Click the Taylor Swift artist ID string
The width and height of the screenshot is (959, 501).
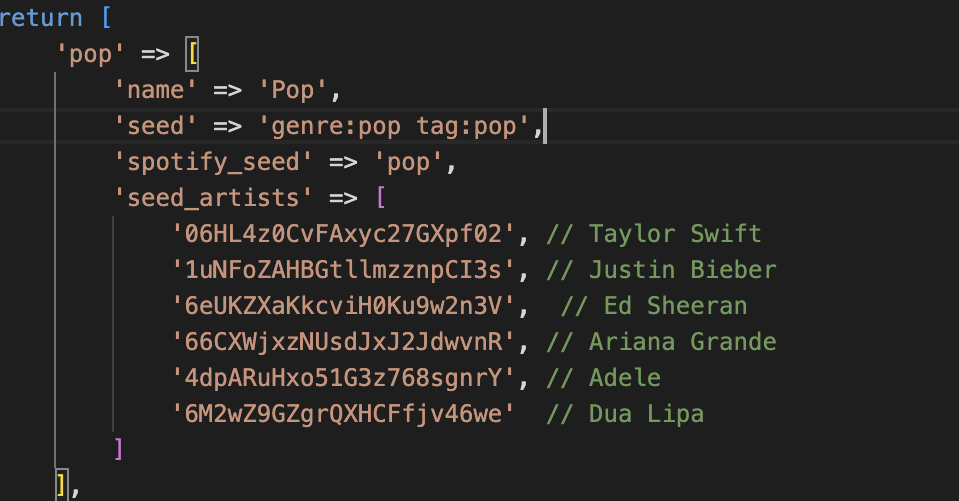pos(343,234)
